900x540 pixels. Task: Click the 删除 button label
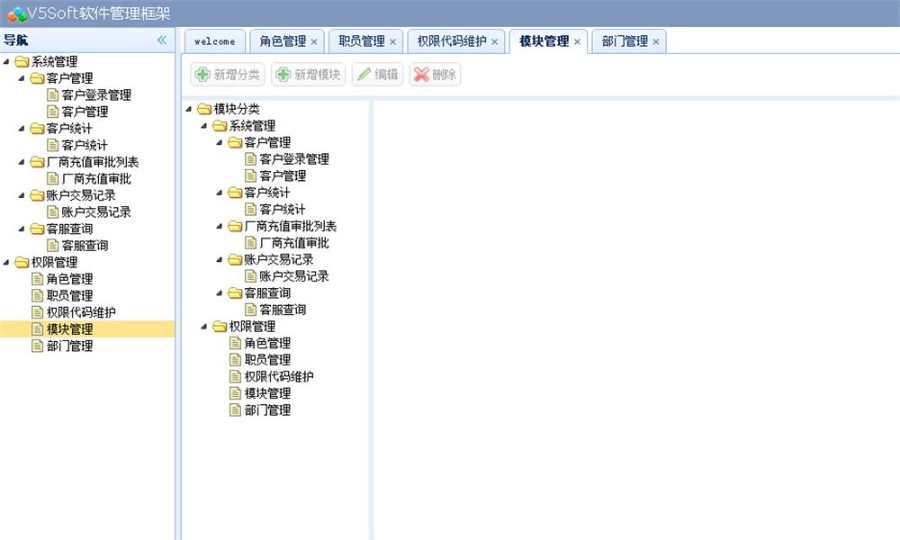click(444, 75)
